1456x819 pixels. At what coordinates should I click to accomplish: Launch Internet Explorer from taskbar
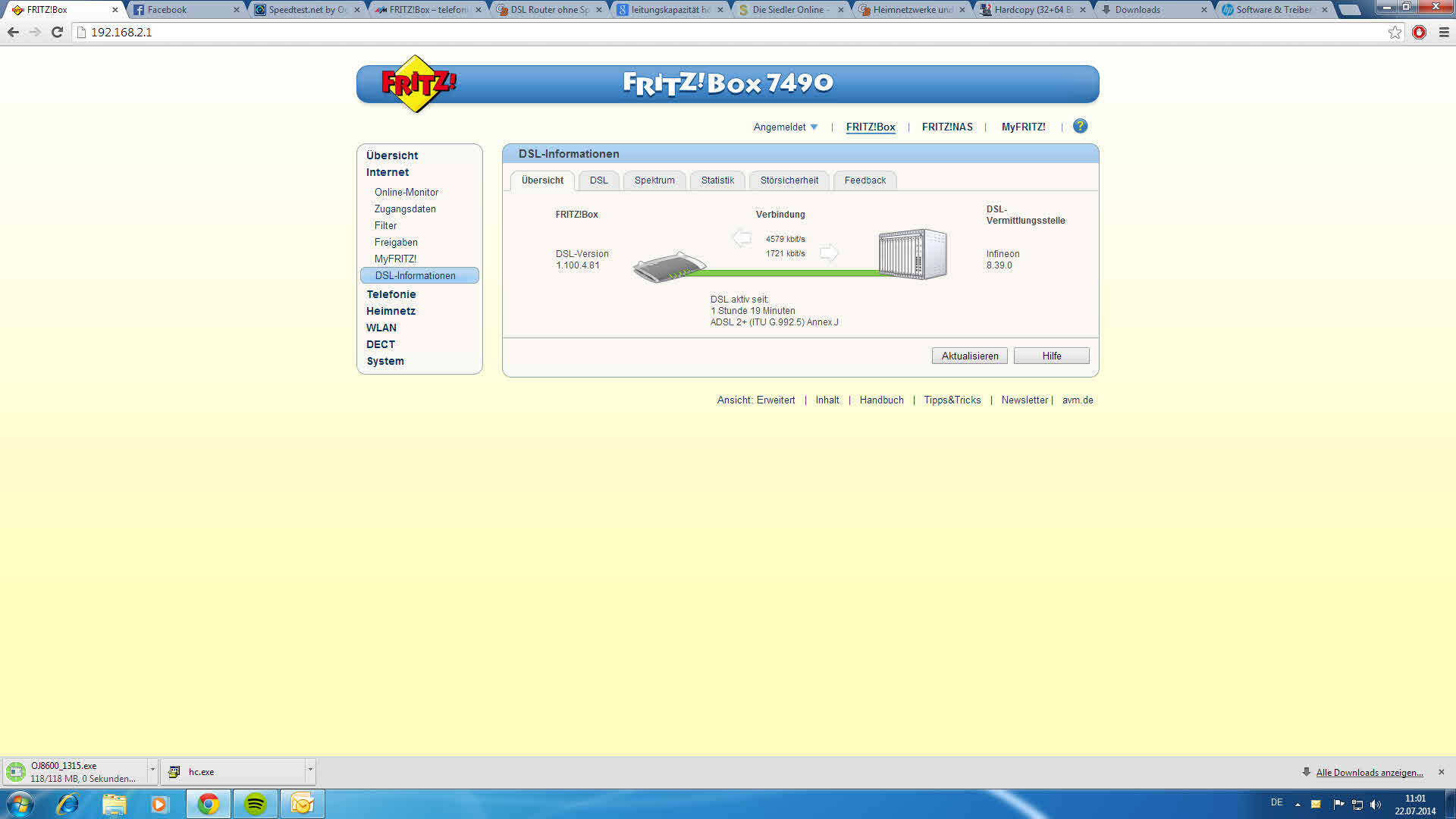coord(67,804)
